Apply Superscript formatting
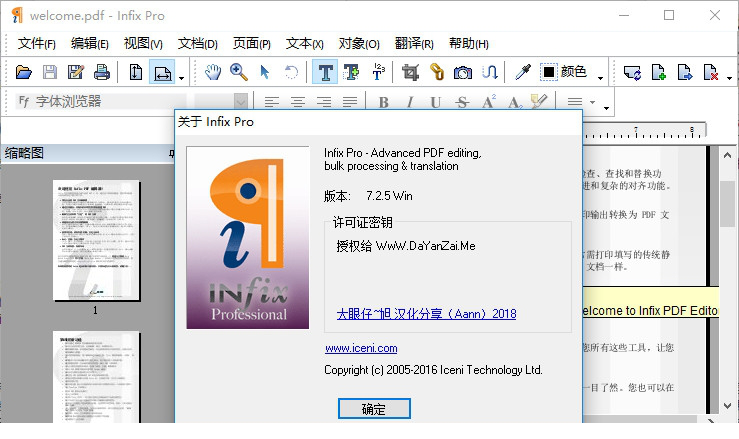Screen dimensions: 739x439 point(488,101)
